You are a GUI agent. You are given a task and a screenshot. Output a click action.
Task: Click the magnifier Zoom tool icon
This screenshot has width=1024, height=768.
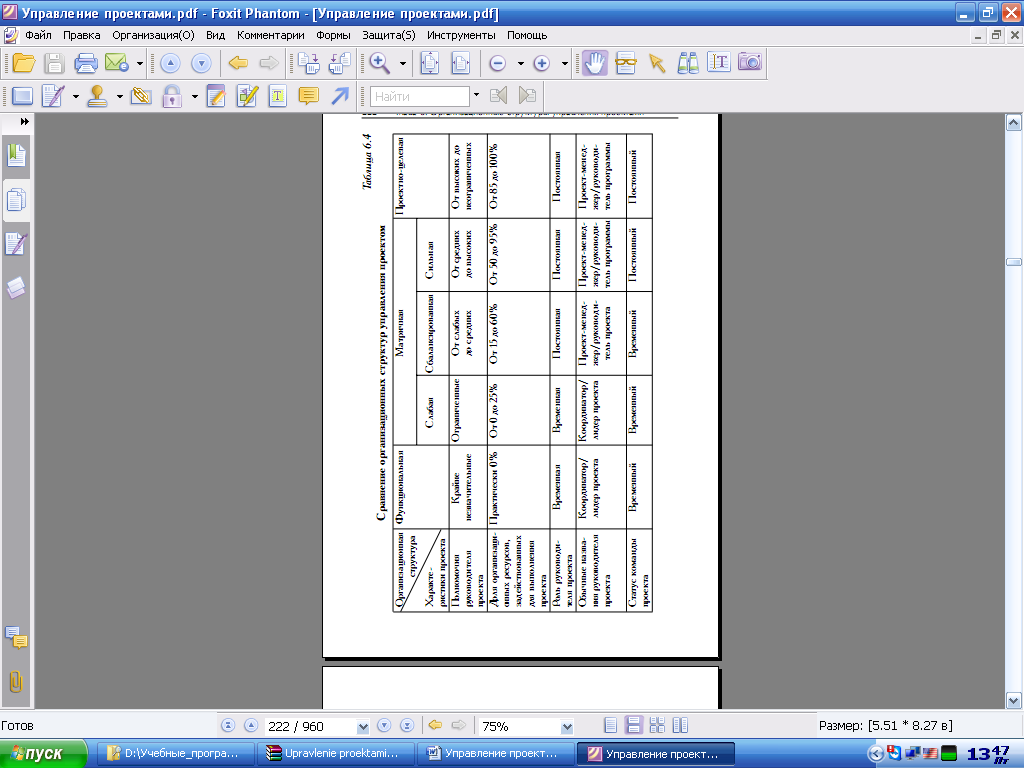tap(379, 63)
